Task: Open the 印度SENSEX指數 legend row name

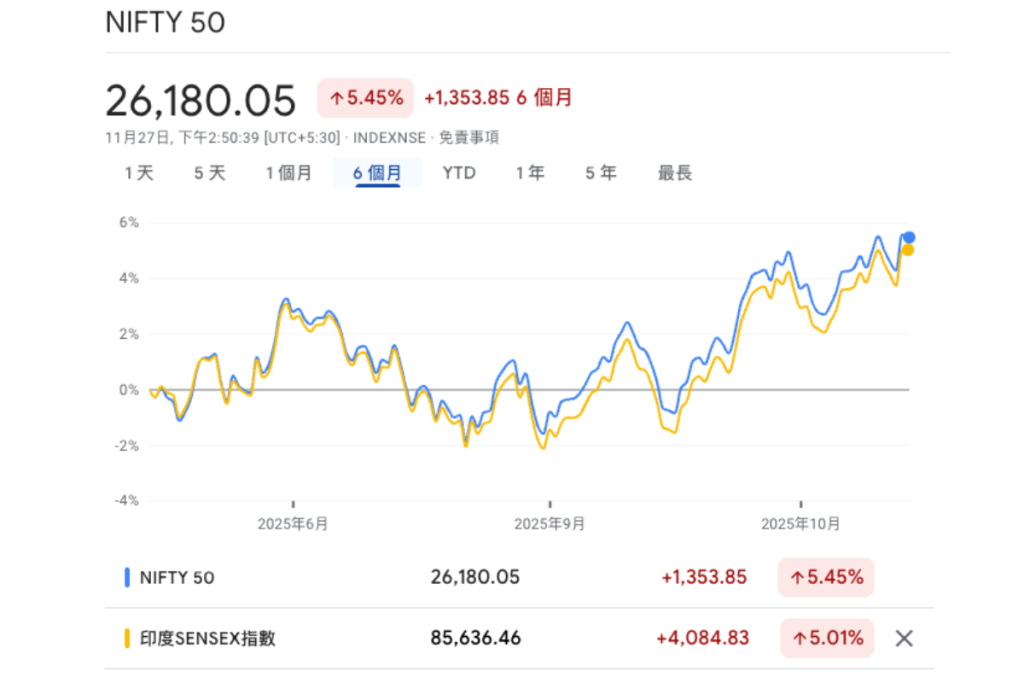Action: click(208, 638)
